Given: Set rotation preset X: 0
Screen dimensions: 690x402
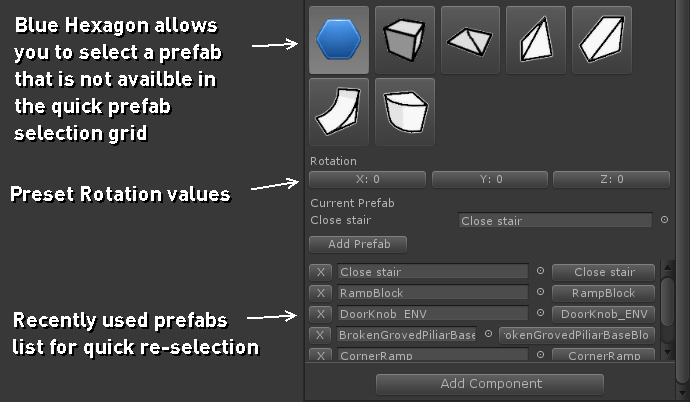Looking at the screenshot, I should (x=367, y=179).
